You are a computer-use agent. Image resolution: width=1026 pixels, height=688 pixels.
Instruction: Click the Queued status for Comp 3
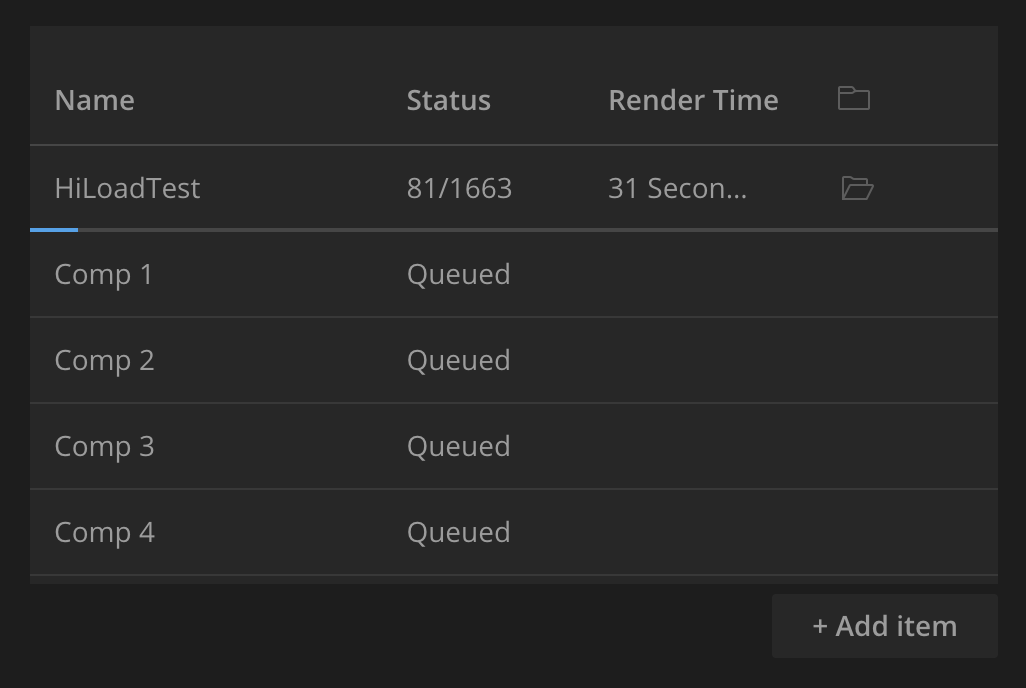click(x=459, y=446)
